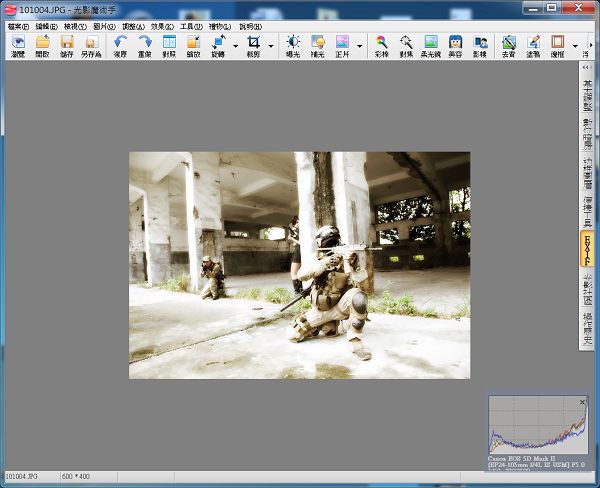Open the 工具(T) menu
The width and height of the screenshot is (600, 488).
(x=191, y=26)
